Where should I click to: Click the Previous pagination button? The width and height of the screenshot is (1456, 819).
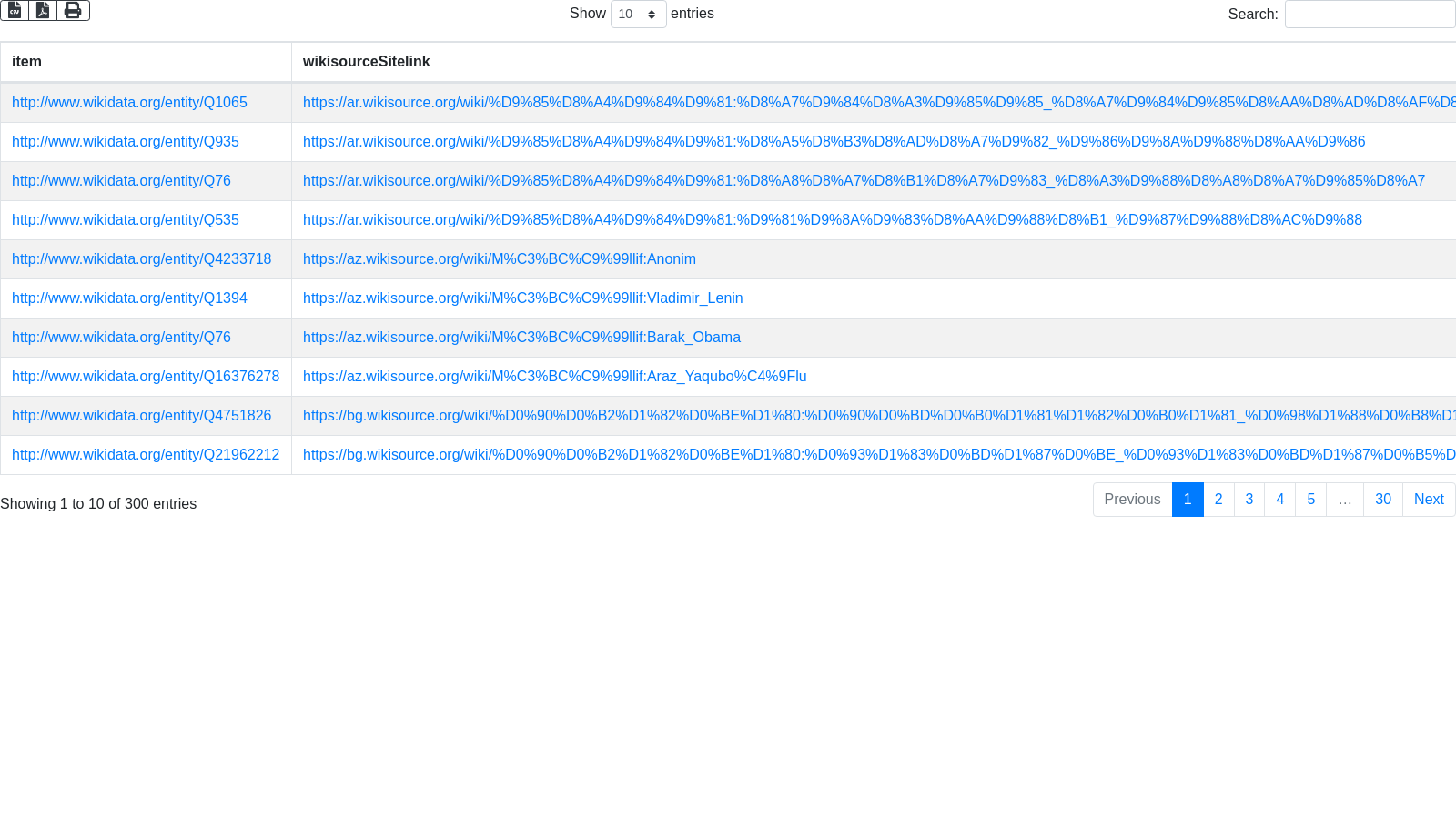[1132, 500]
